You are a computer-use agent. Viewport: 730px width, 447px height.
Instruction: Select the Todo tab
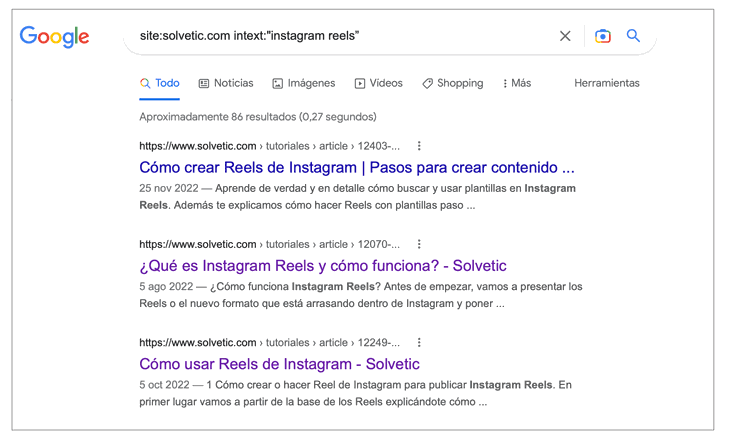click(160, 83)
